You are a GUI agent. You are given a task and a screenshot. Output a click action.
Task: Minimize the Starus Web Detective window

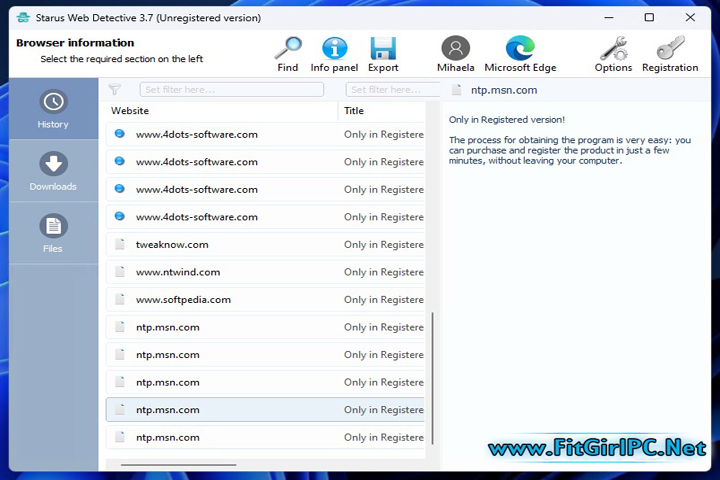click(x=609, y=17)
